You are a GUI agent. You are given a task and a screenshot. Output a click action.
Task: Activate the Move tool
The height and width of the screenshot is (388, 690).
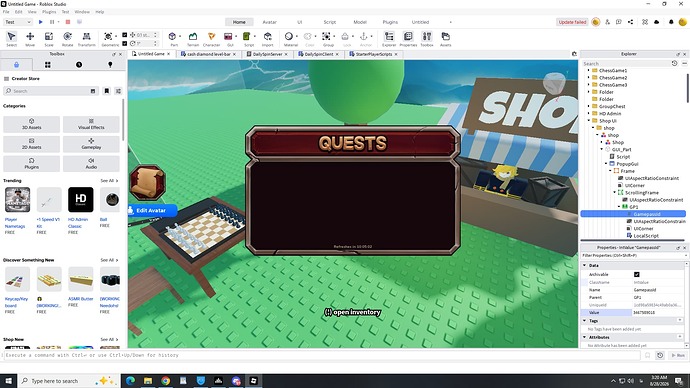30,39
